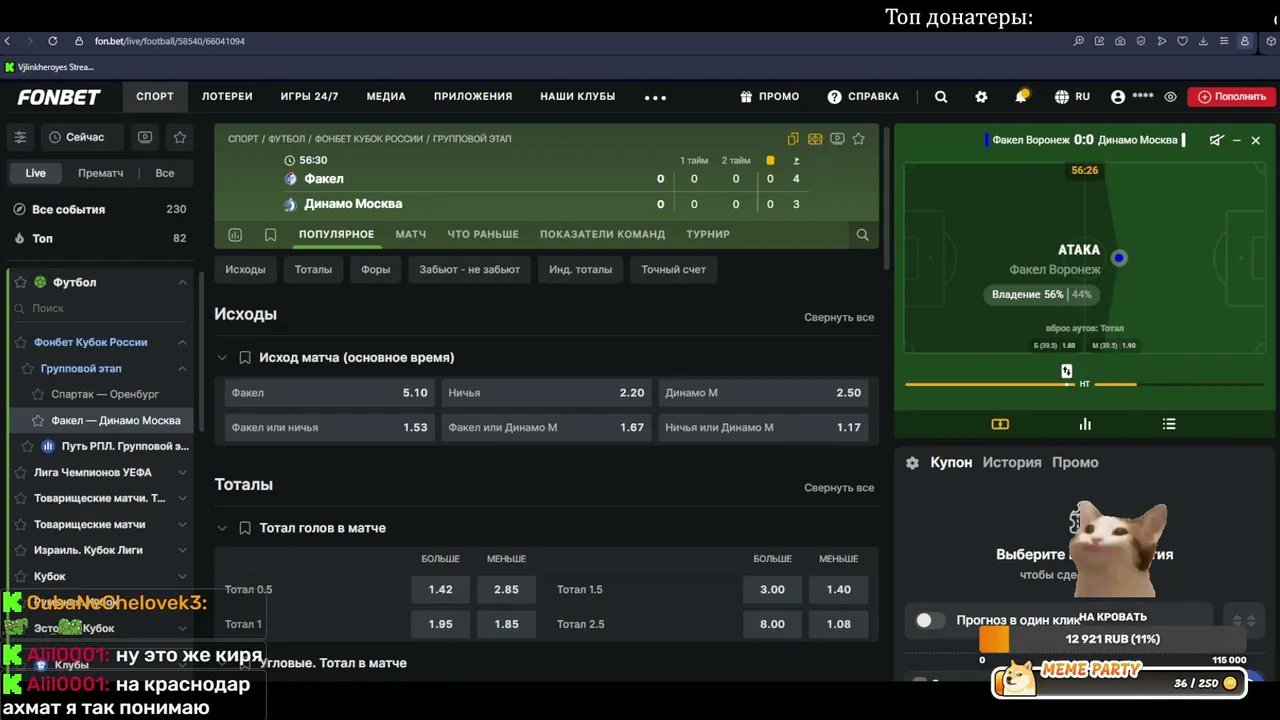Image resolution: width=1280 pixels, height=720 pixels.
Task: Click the bookmark icon beside Популярное tab
Action: (270, 235)
